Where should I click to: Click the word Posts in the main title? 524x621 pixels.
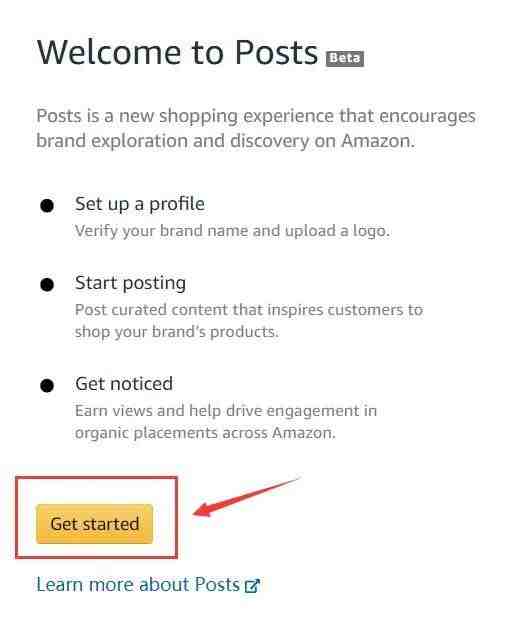tap(276, 52)
